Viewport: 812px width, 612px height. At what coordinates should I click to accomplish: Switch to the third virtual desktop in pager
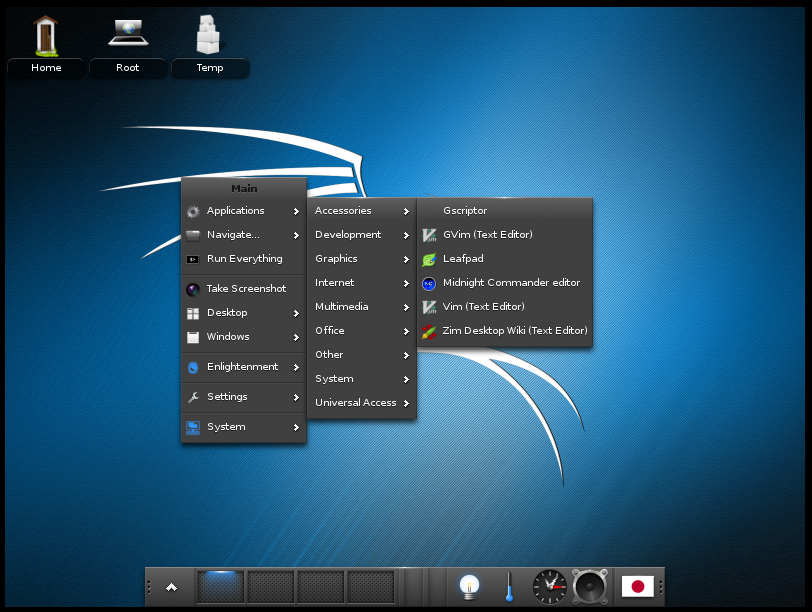click(321, 587)
